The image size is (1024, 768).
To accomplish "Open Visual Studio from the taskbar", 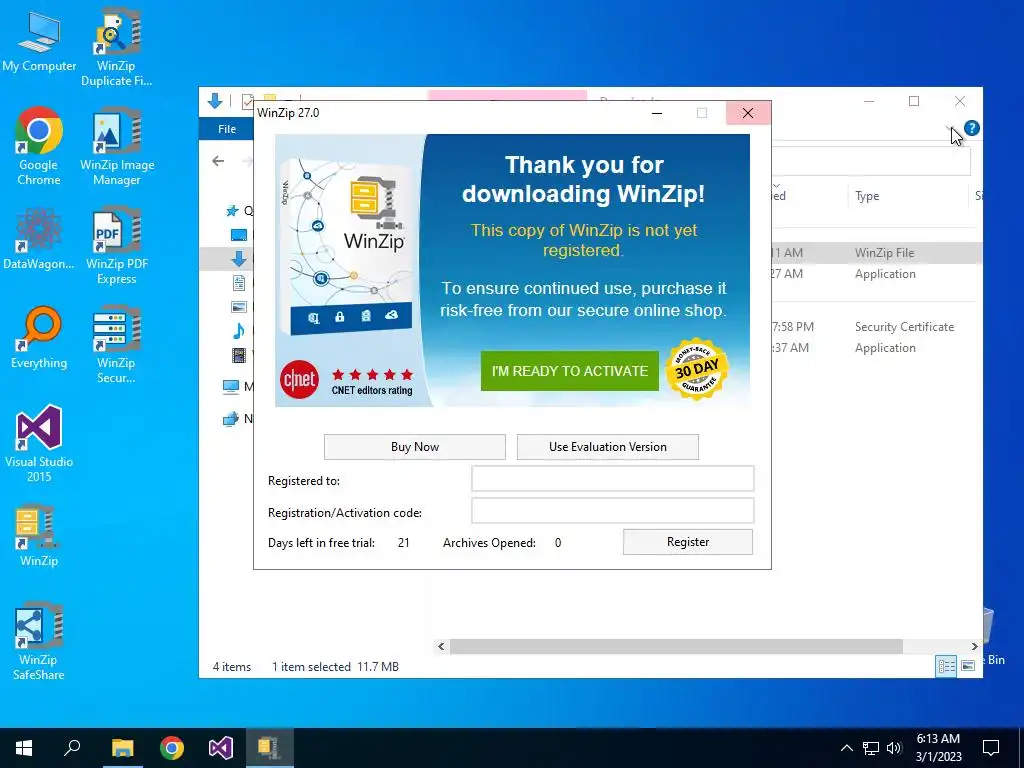I will click(221, 748).
